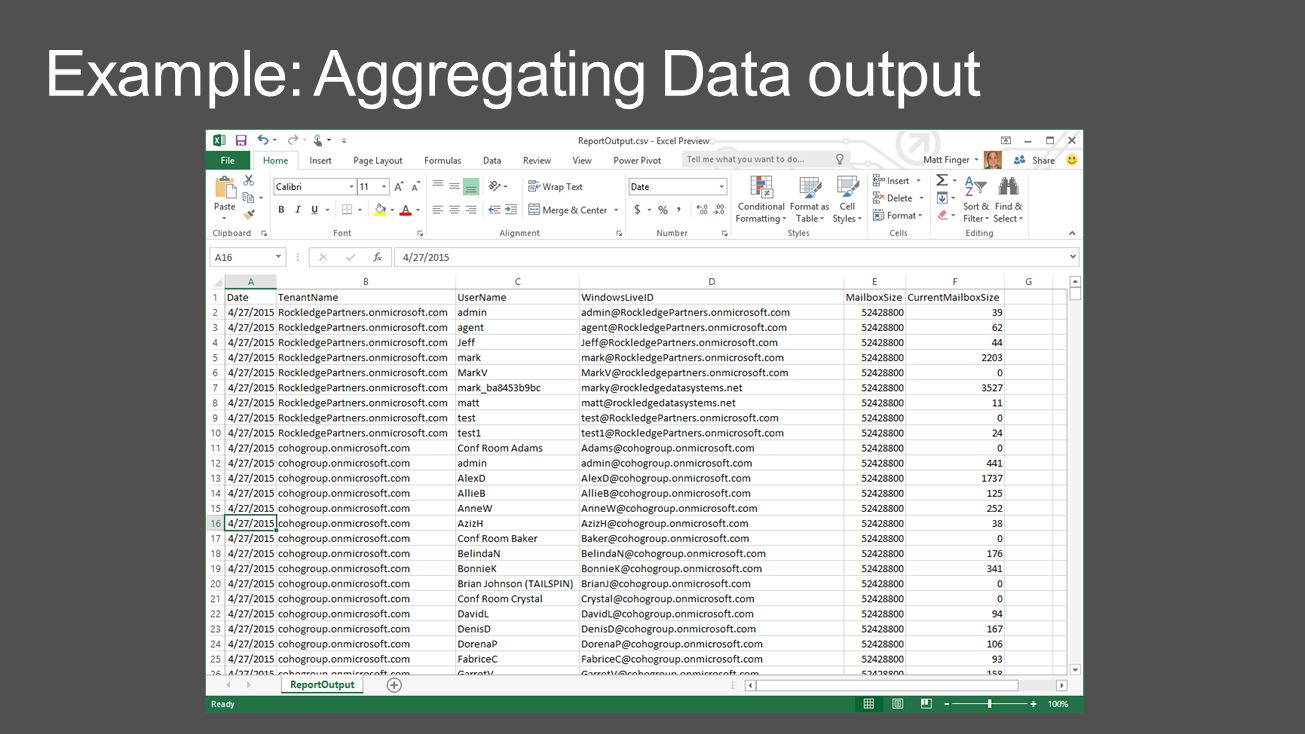Switch to the Formulas tab

tap(443, 160)
